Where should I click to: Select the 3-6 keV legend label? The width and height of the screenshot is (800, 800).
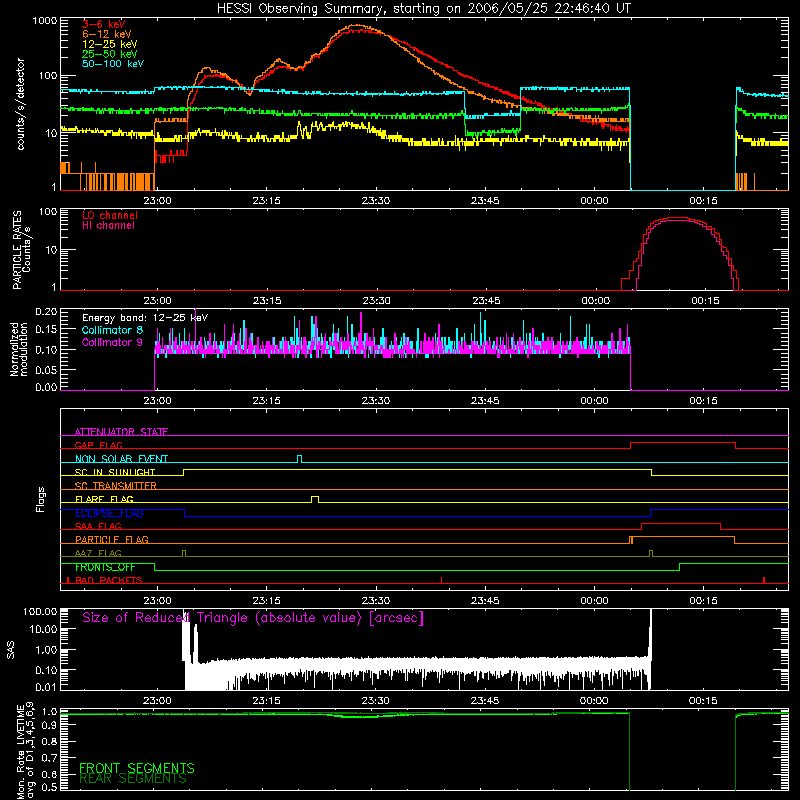click(x=103, y=24)
